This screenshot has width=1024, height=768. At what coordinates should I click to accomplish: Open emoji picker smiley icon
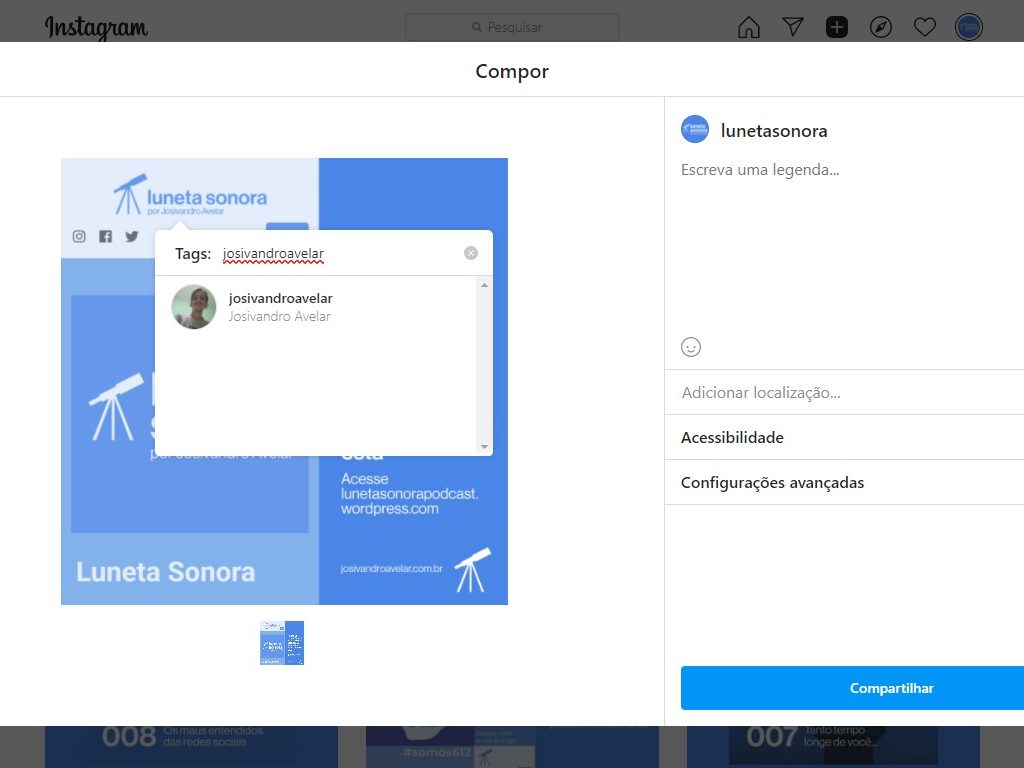691,347
